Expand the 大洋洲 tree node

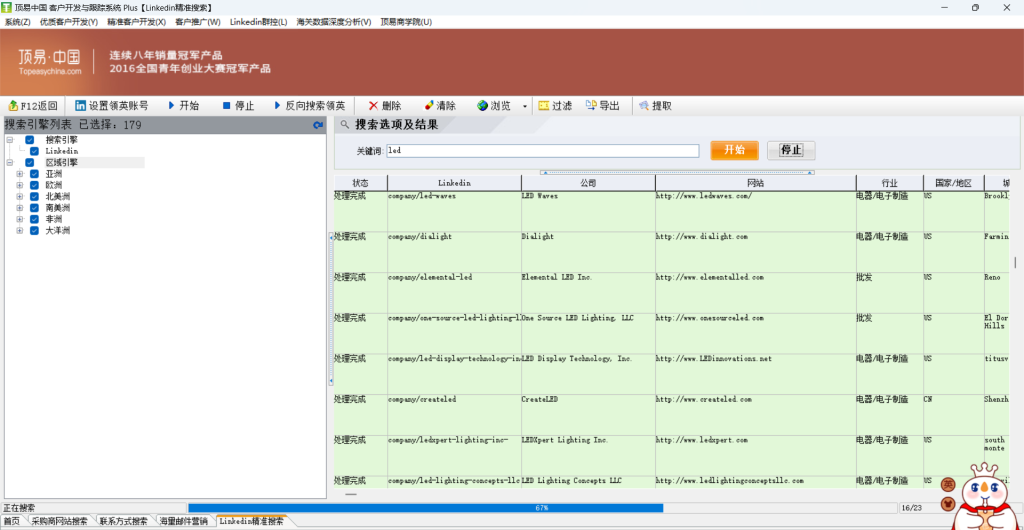pyautogui.click(x=20, y=231)
